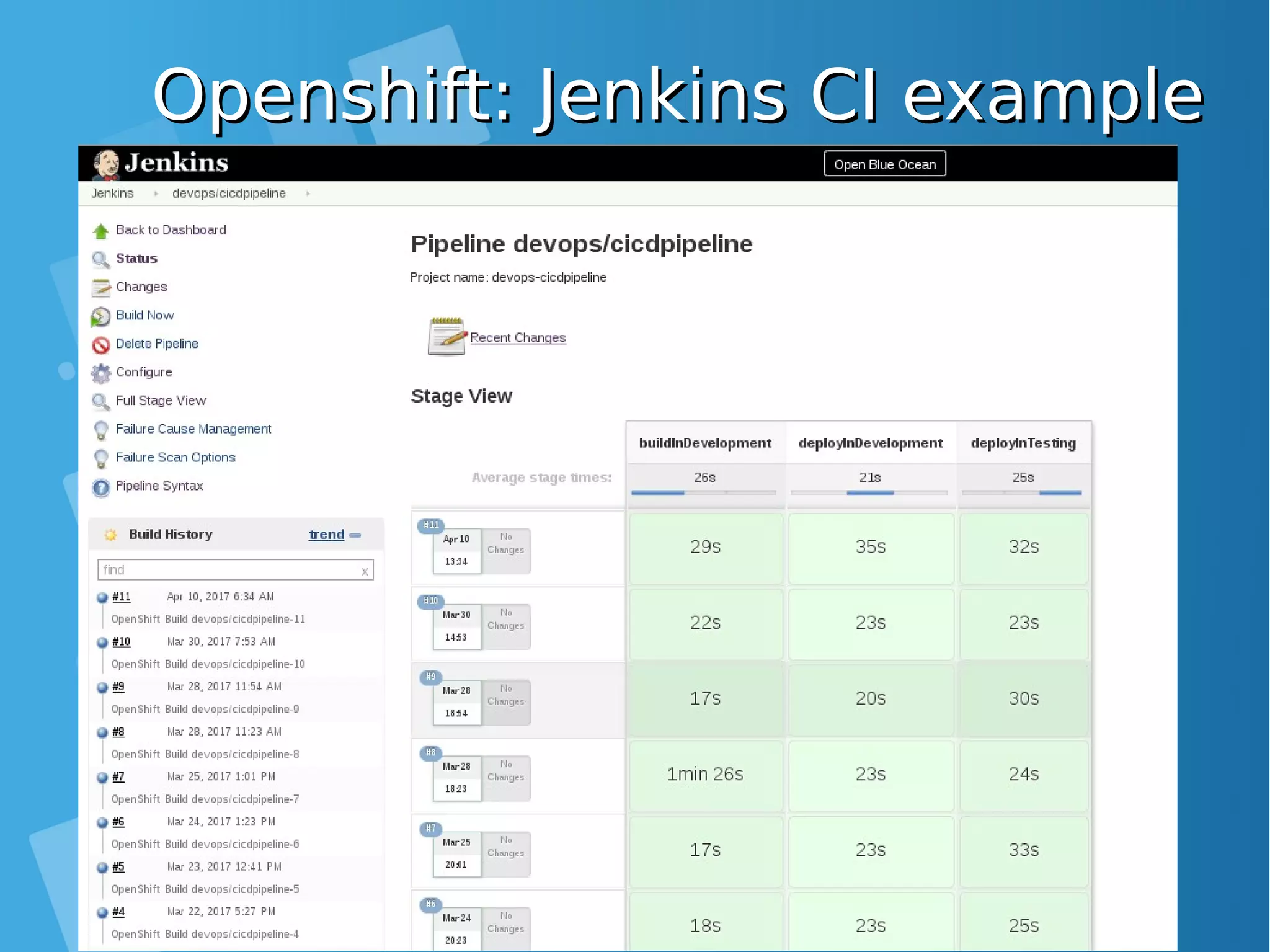Click the buildInDevelopment column header
This screenshot has width=1270, height=952.
pyautogui.click(x=705, y=443)
